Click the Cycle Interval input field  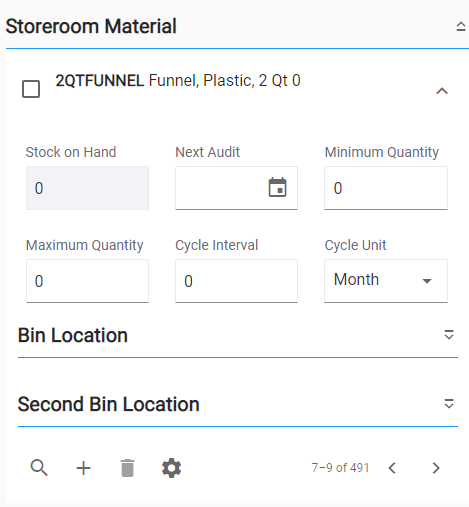point(236,281)
